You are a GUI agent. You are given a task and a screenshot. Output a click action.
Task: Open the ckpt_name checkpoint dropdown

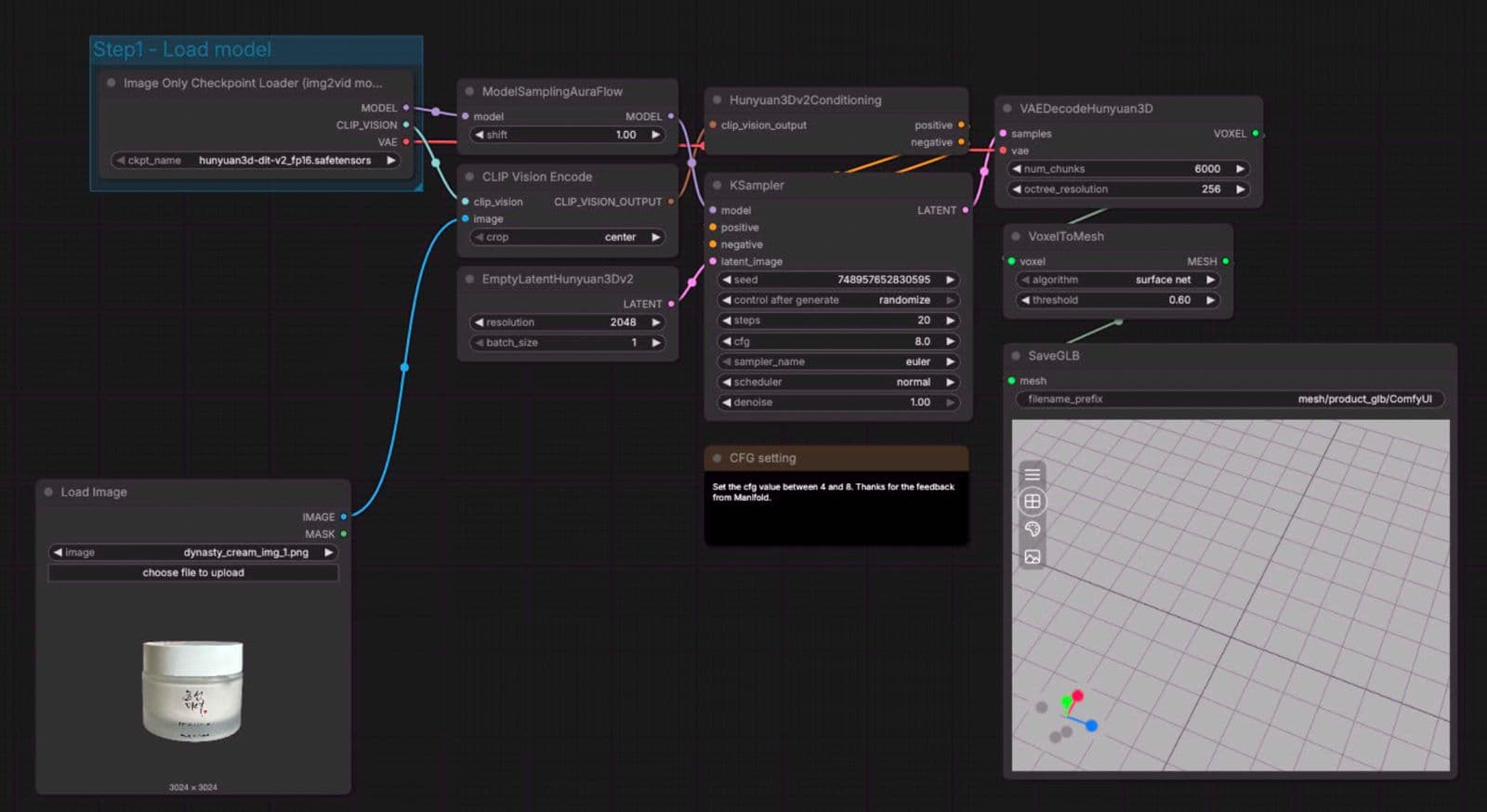256,160
